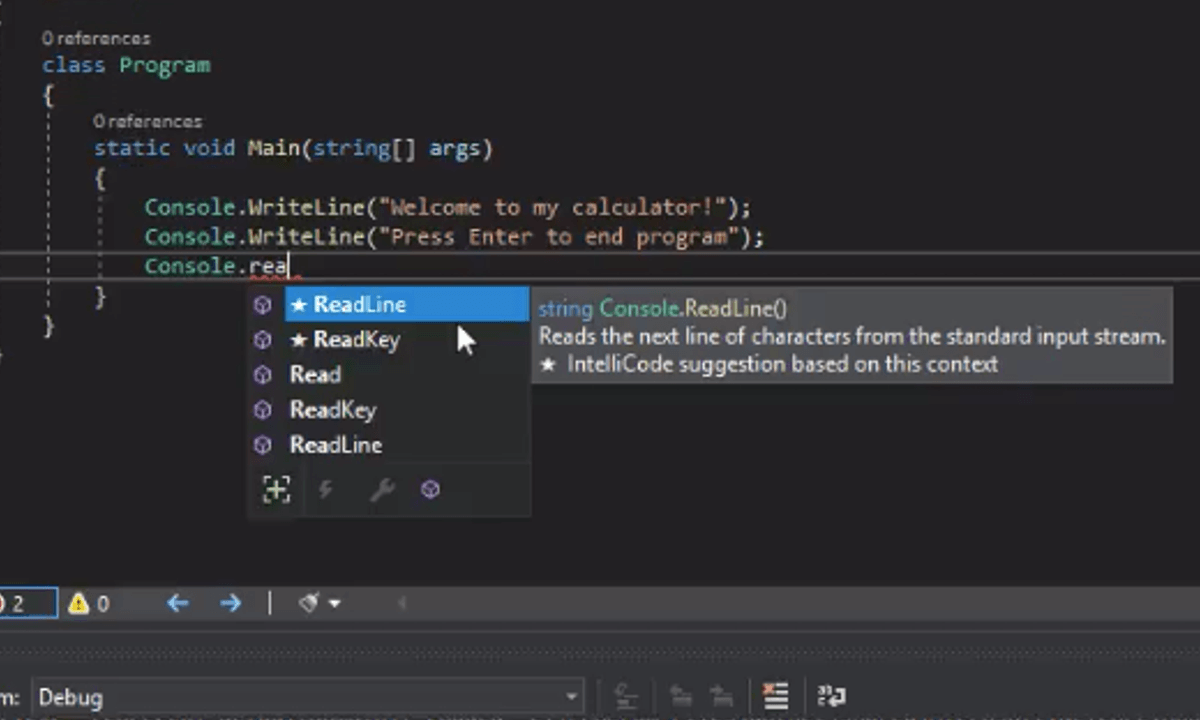The height and width of the screenshot is (720, 1200).
Task: Navigate backward with the left arrow
Action: (178, 603)
